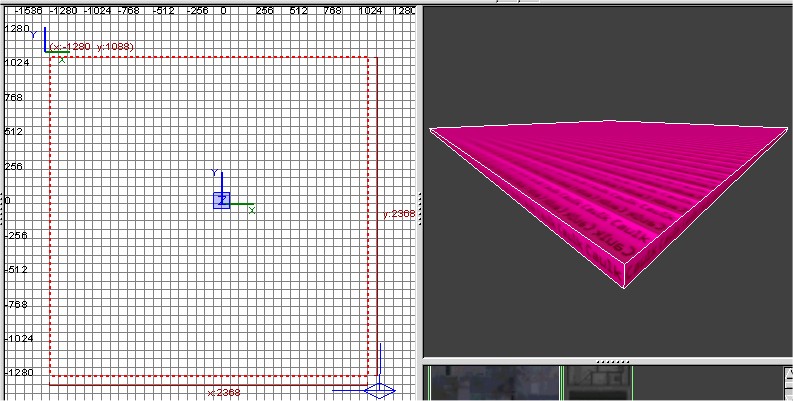Click the x:2368 dimension label
The width and height of the screenshot is (793, 401).
(x=223, y=393)
